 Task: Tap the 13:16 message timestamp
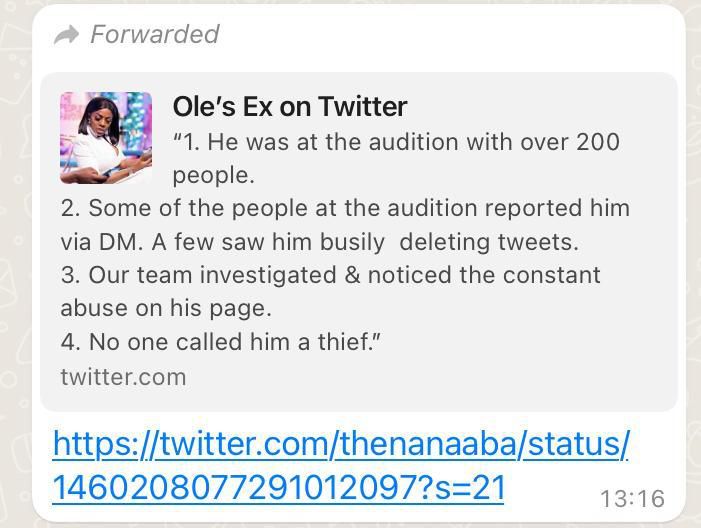pyautogui.click(x=632, y=498)
